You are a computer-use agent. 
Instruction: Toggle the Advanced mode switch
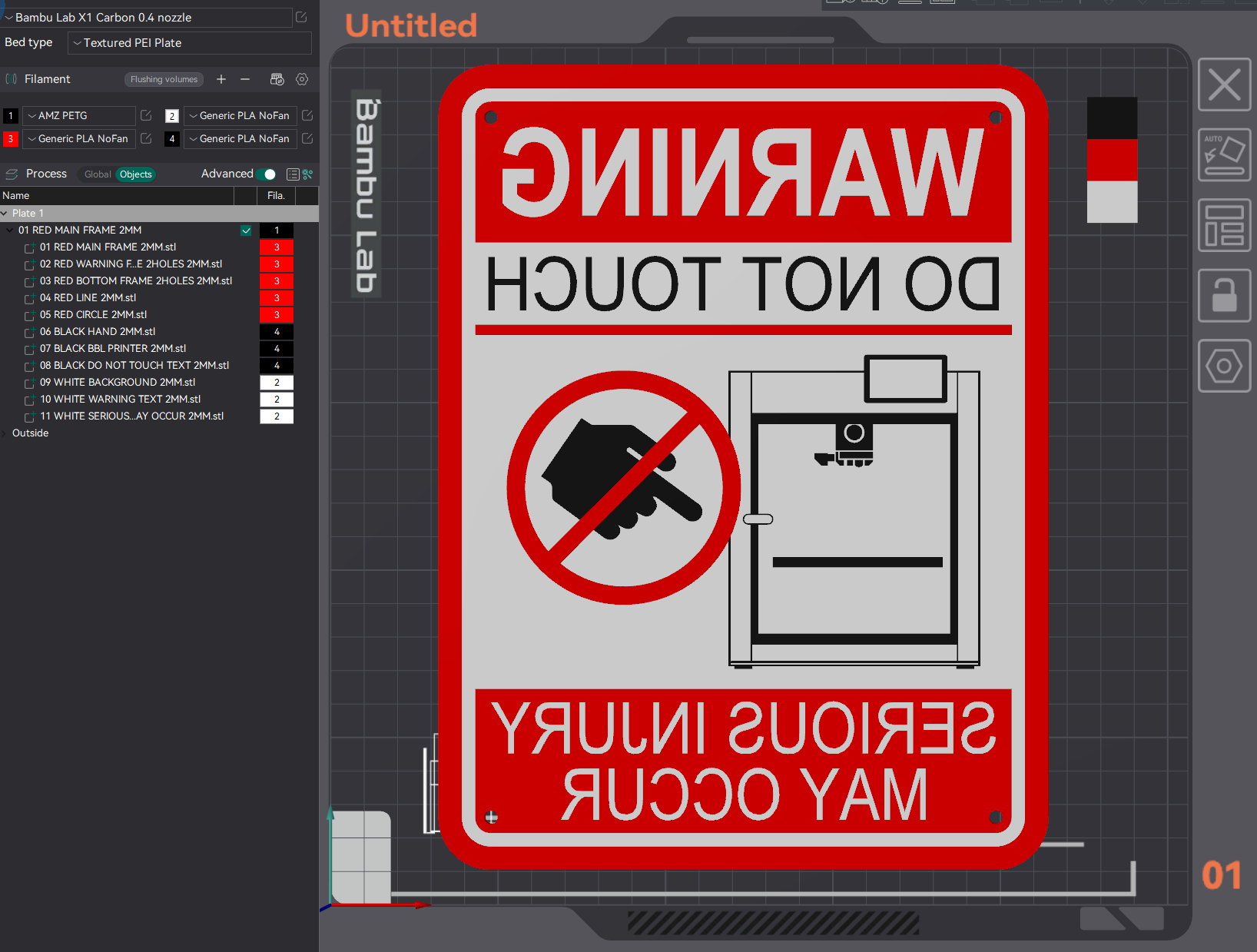(x=266, y=174)
